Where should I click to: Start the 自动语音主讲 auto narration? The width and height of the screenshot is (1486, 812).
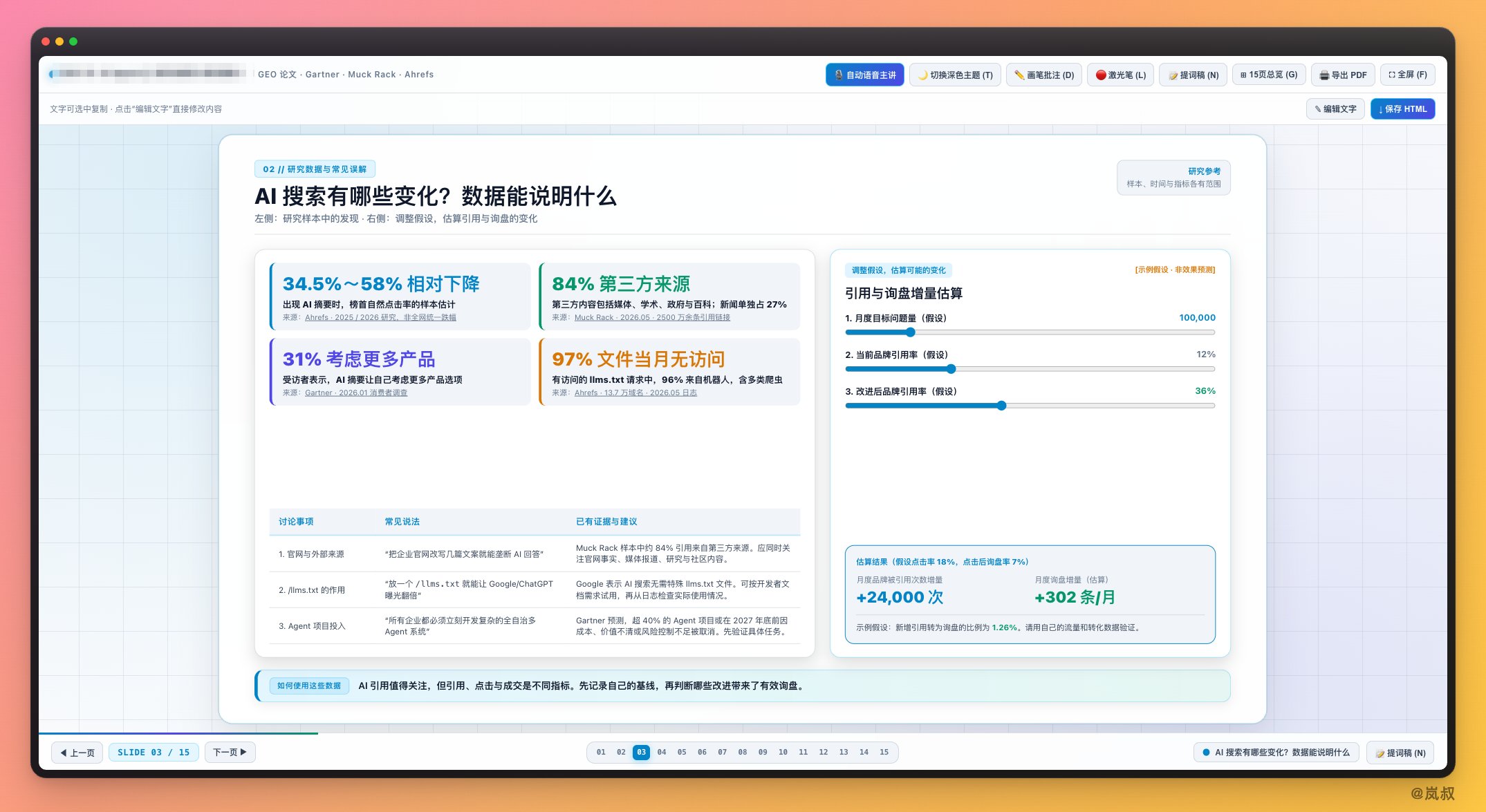pyautogui.click(x=864, y=75)
